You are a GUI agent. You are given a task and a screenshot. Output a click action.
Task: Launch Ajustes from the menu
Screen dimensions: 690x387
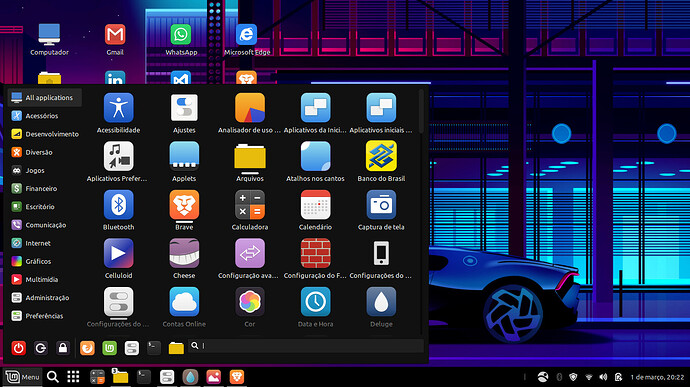[184, 113]
